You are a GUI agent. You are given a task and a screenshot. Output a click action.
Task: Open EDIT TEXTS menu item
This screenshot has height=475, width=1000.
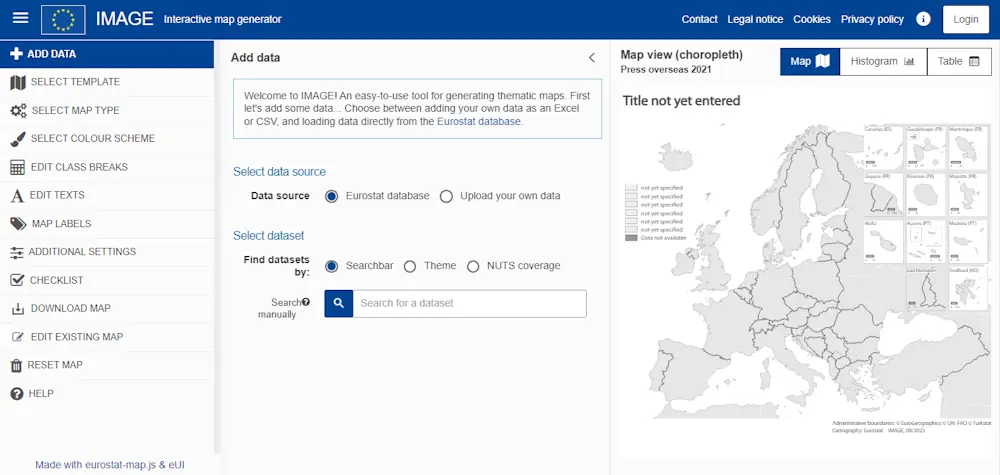pyautogui.click(x=107, y=195)
